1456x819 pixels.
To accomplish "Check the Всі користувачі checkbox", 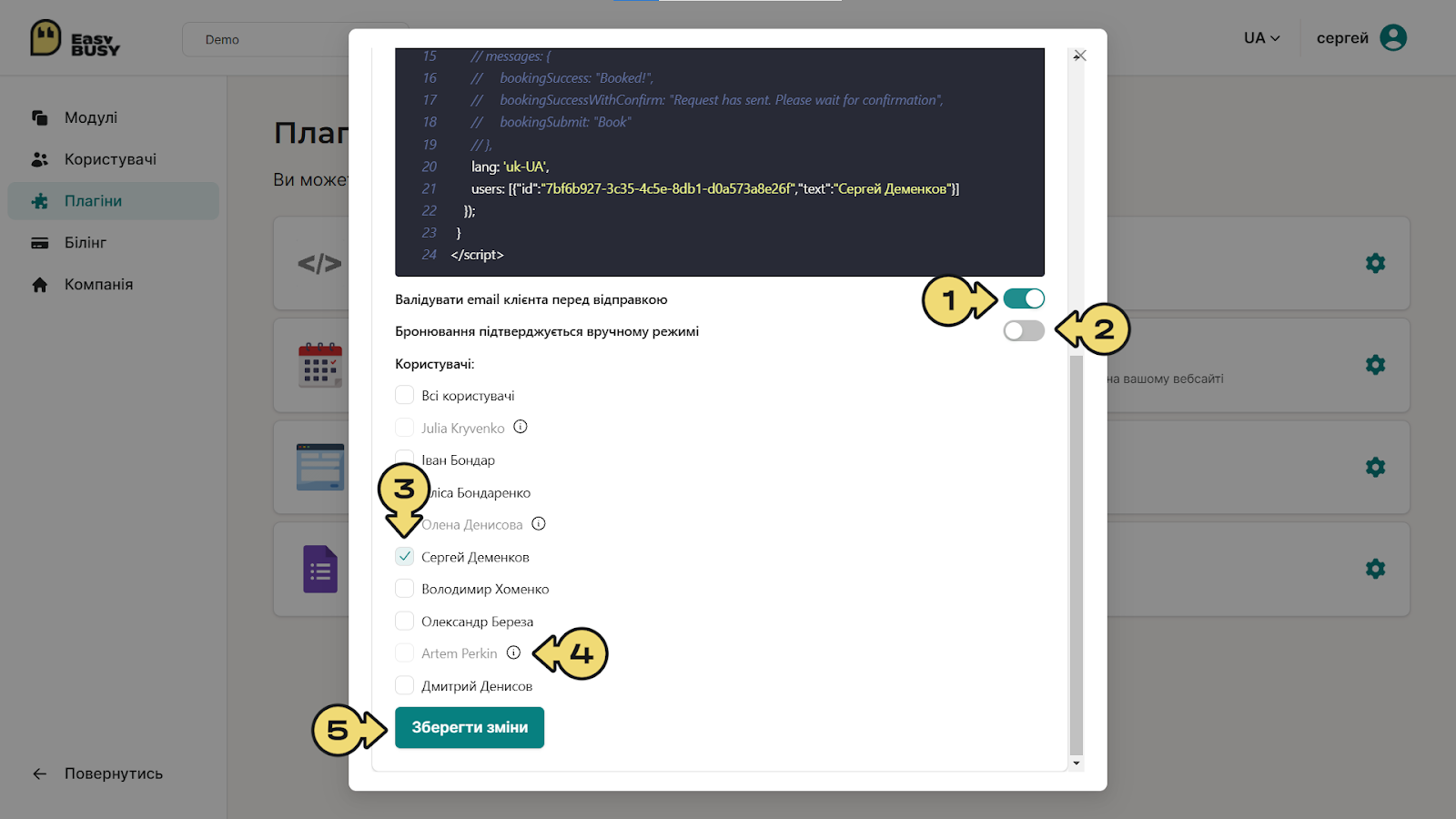I will tap(405, 395).
